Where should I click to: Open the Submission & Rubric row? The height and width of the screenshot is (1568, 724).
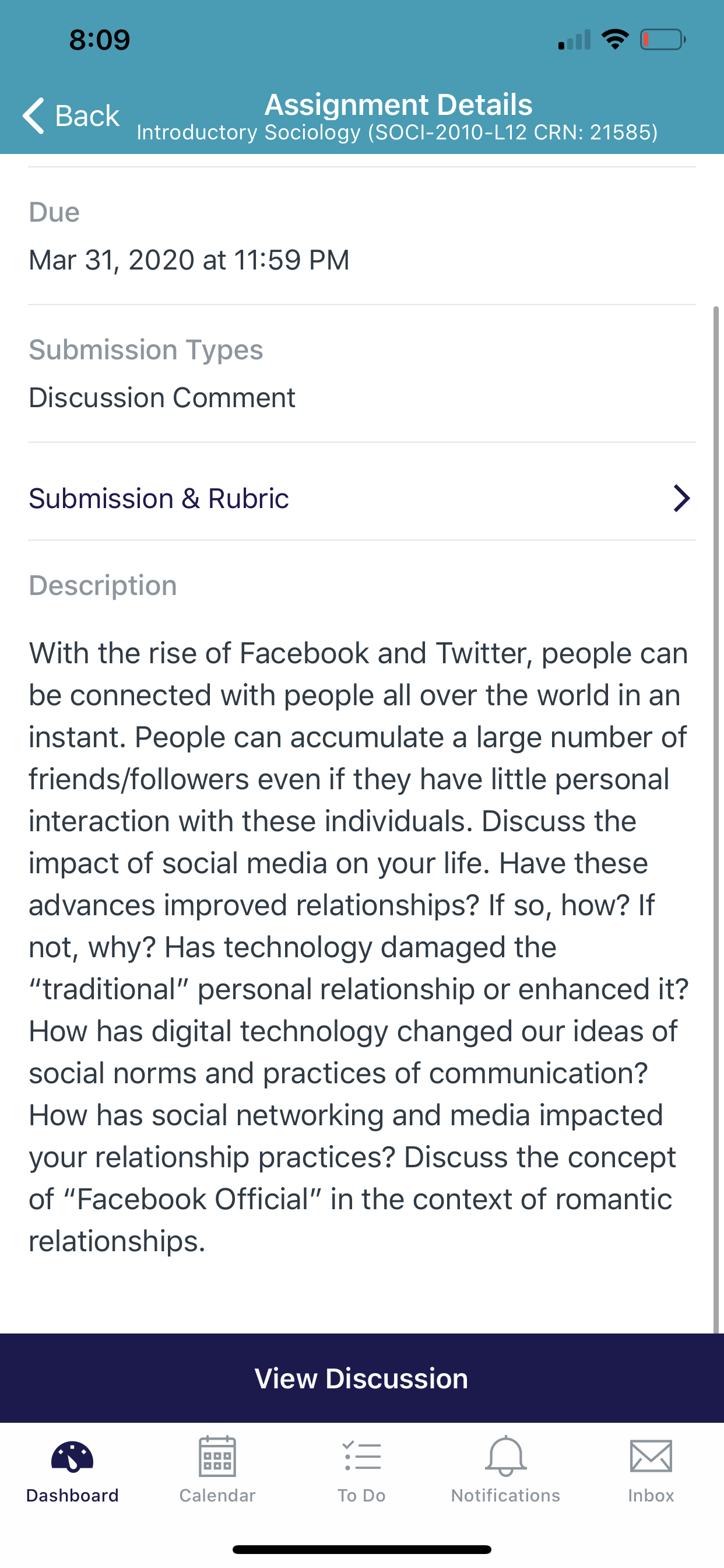click(x=362, y=499)
